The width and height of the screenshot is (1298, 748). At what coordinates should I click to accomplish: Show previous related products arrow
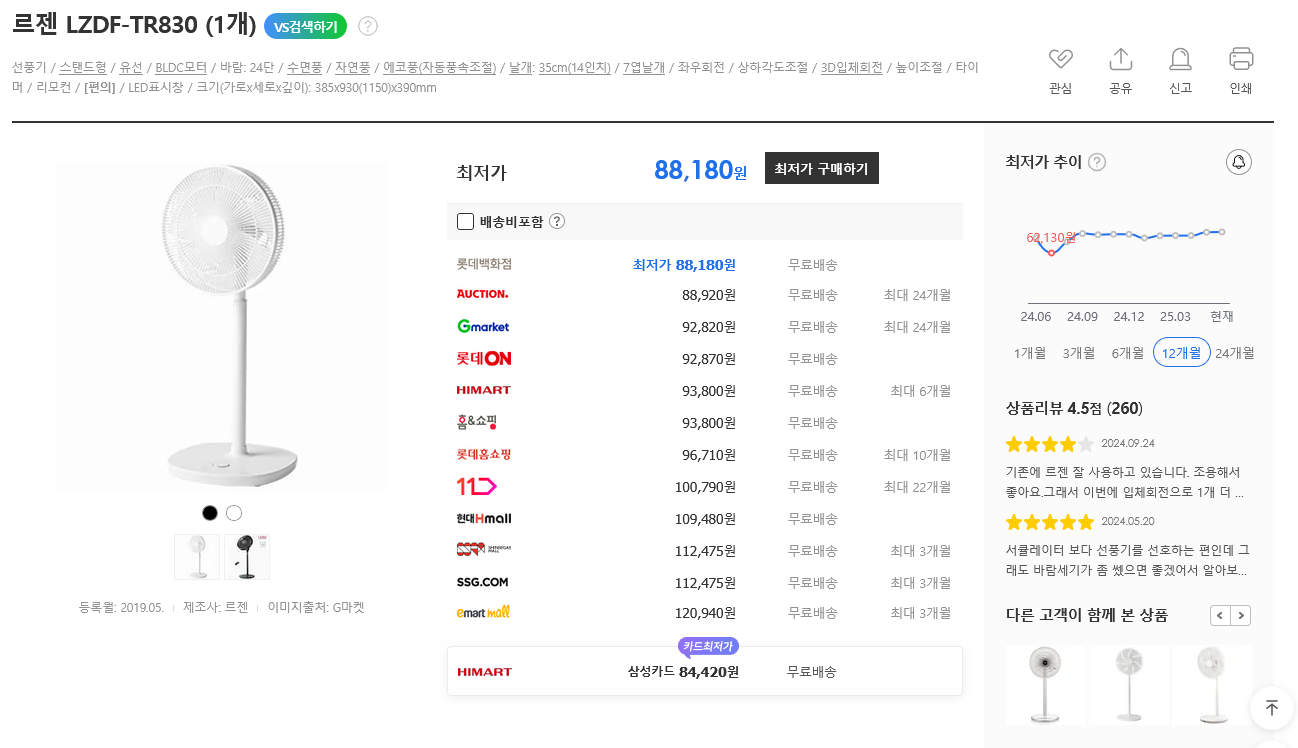(1220, 615)
